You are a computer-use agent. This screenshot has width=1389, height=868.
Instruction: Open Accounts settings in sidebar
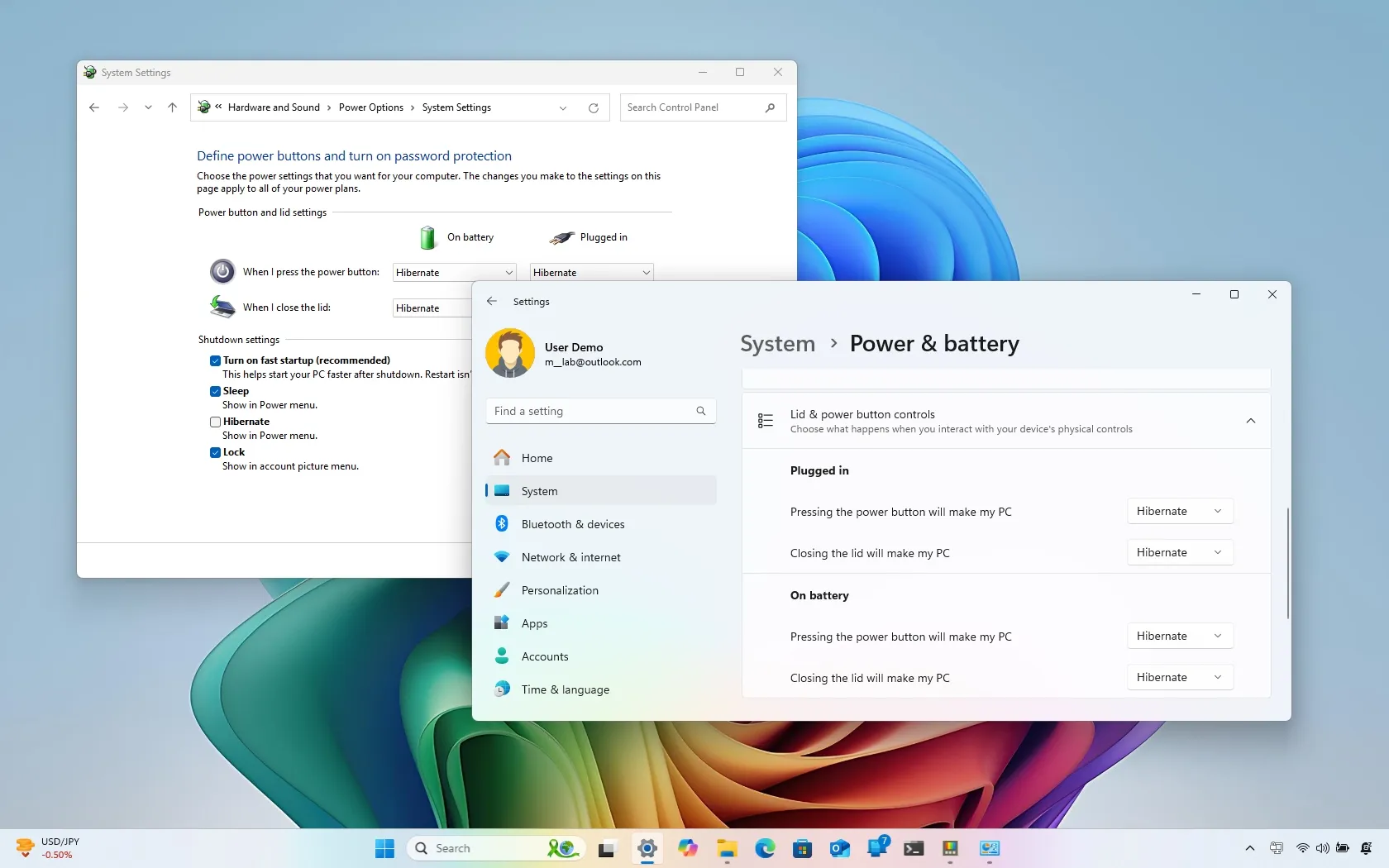(543, 656)
